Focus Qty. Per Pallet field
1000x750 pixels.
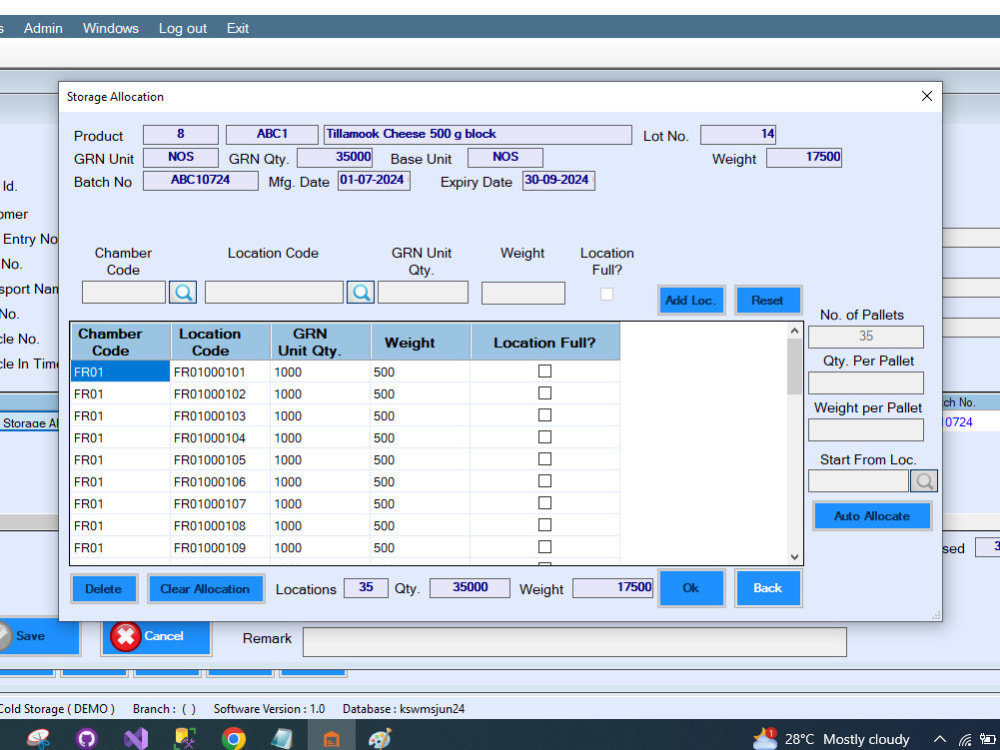click(865, 383)
